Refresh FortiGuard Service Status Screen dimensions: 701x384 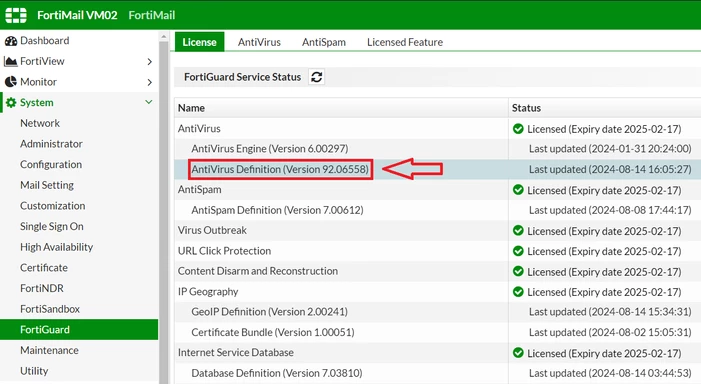(x=317, y=77)
